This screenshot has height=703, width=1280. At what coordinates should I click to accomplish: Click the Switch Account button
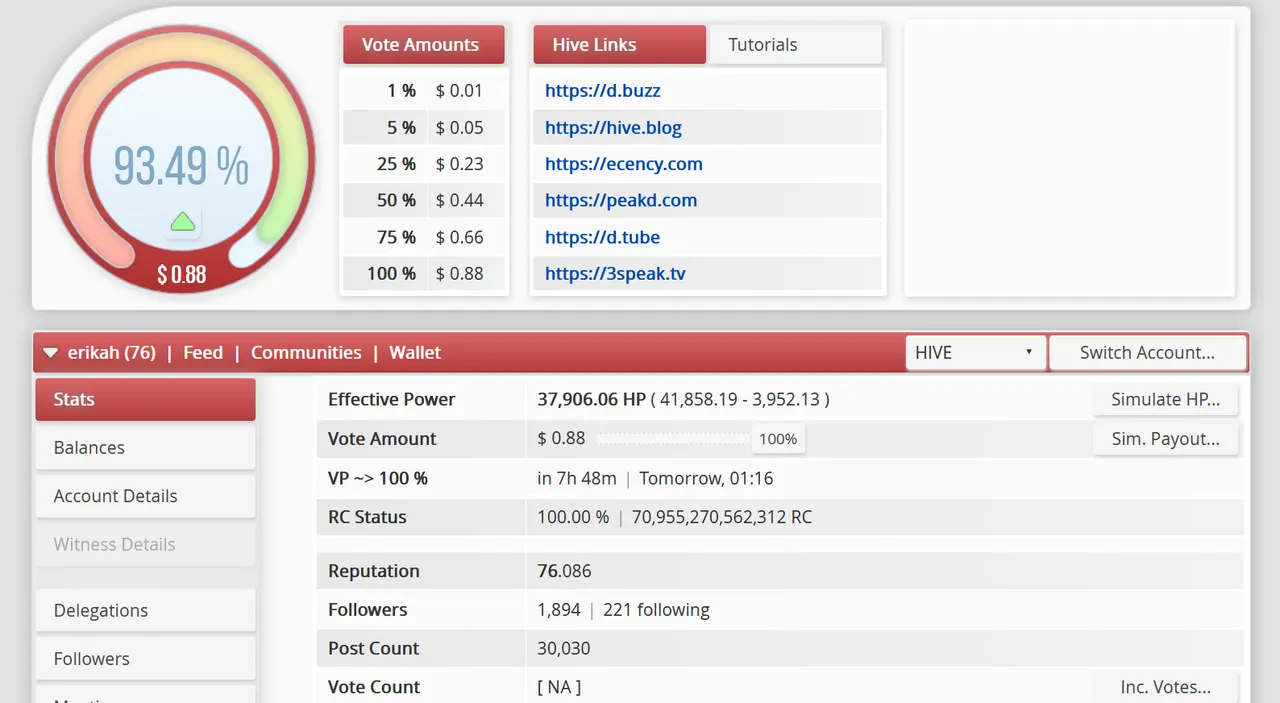click(1147, 353)
